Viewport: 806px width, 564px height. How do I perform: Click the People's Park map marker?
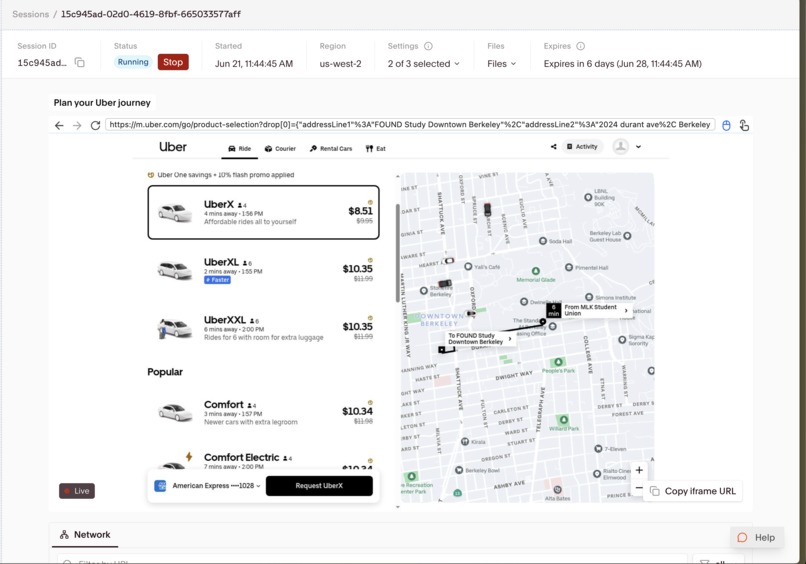(558, 362)
